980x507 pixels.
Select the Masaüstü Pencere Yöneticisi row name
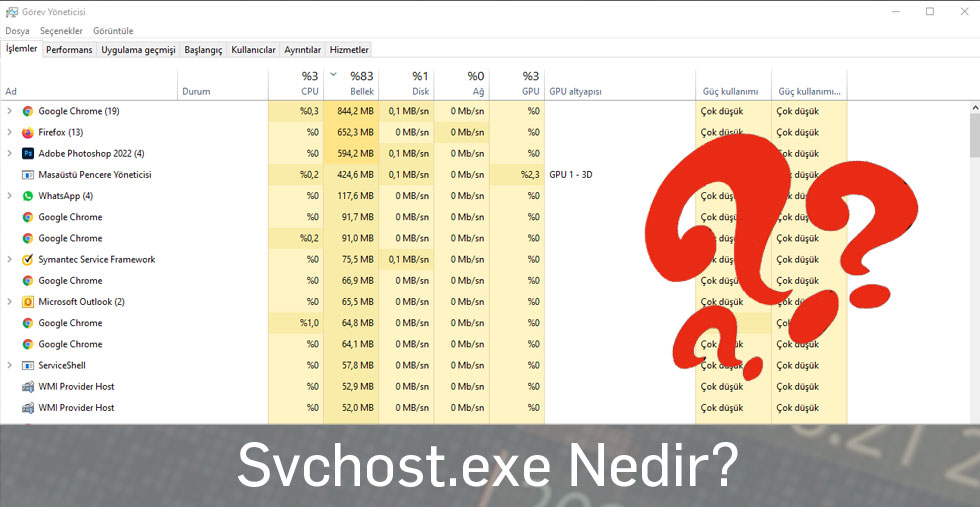point(95,175)
